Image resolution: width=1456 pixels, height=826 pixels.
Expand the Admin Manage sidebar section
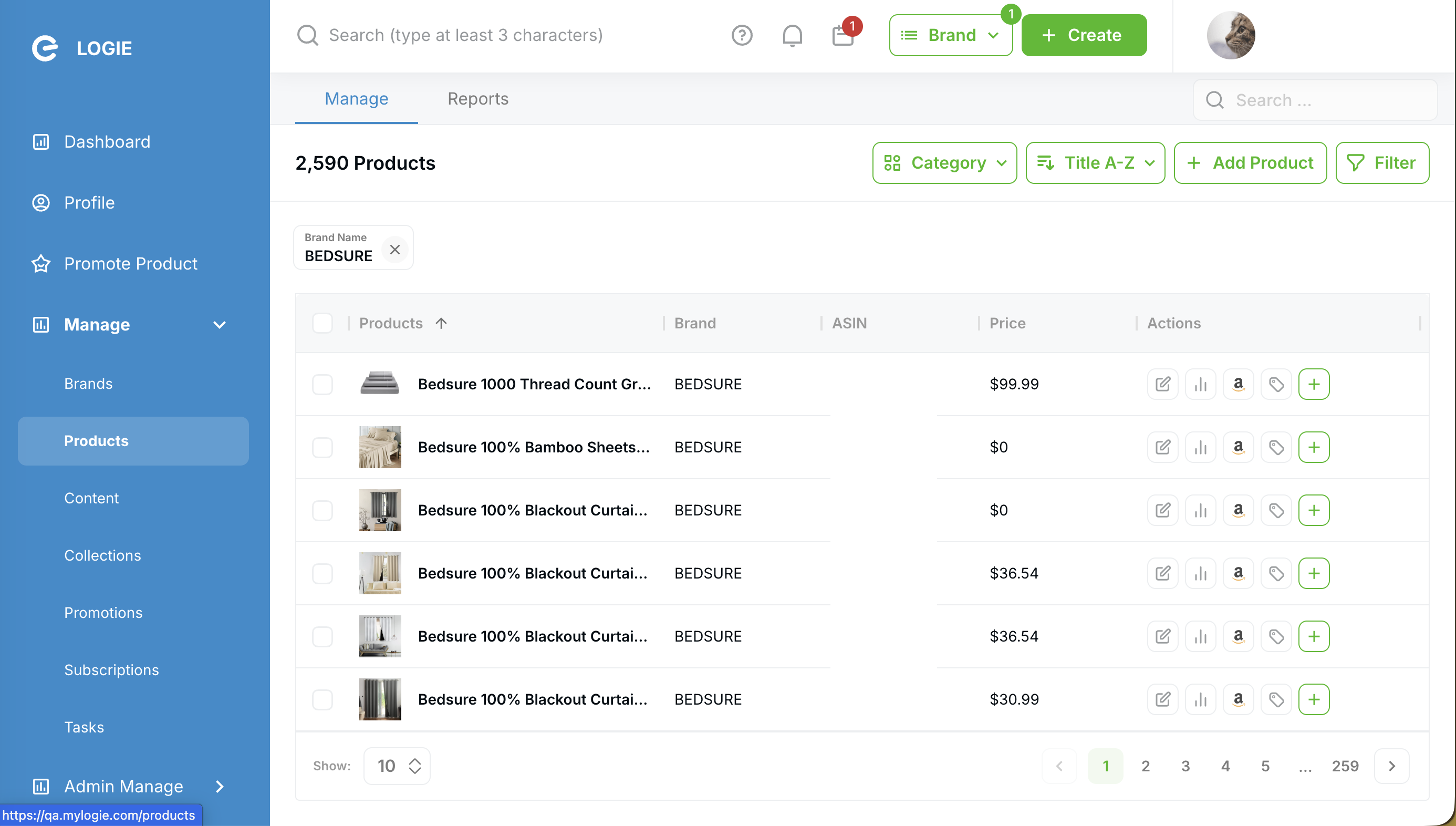coord(220,786)
